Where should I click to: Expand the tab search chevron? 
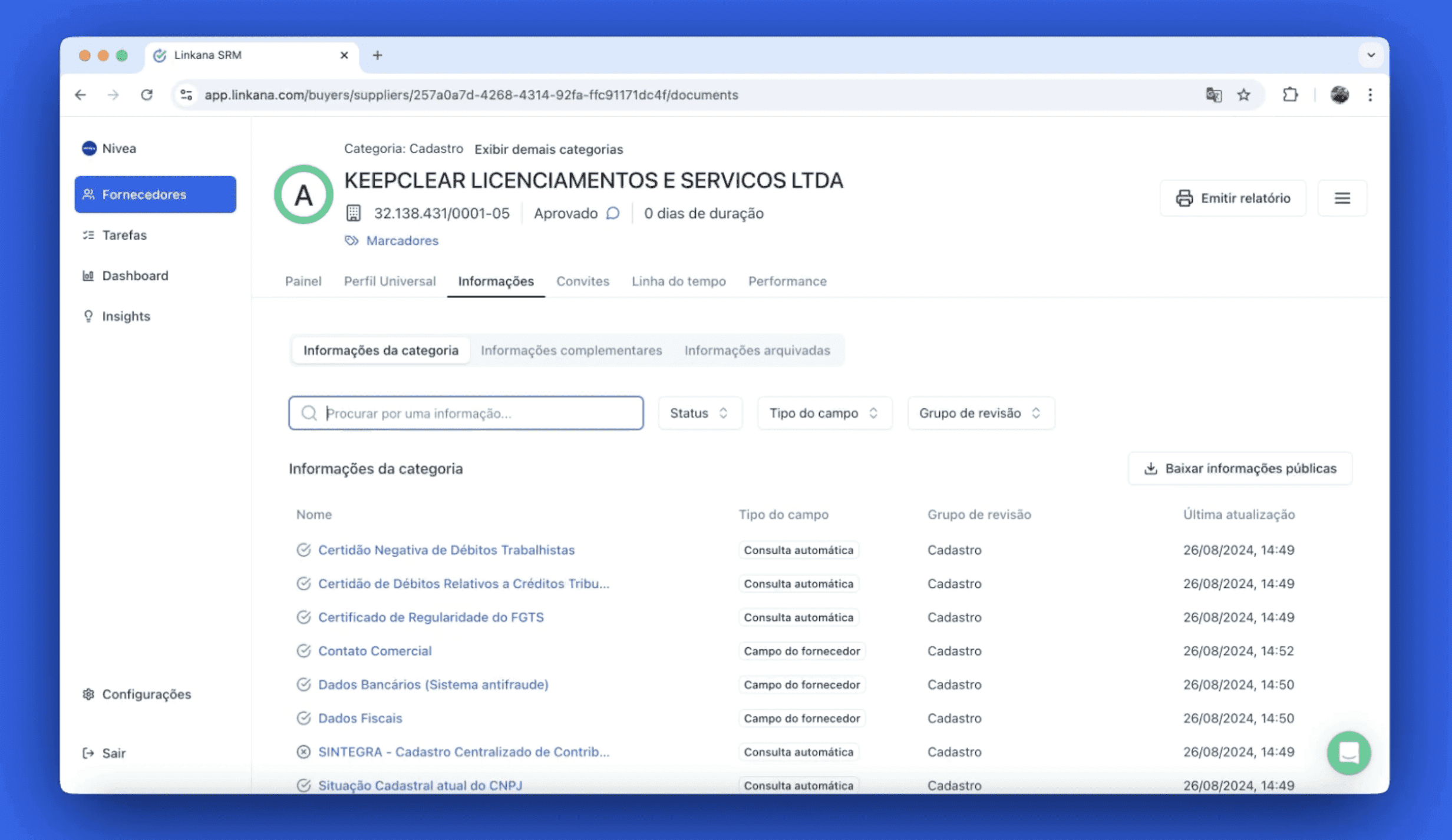coord(1371,55)
